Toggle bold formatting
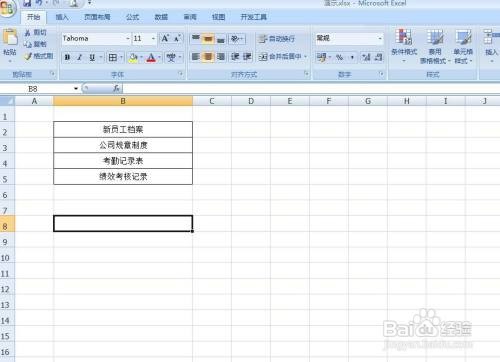 67,57
